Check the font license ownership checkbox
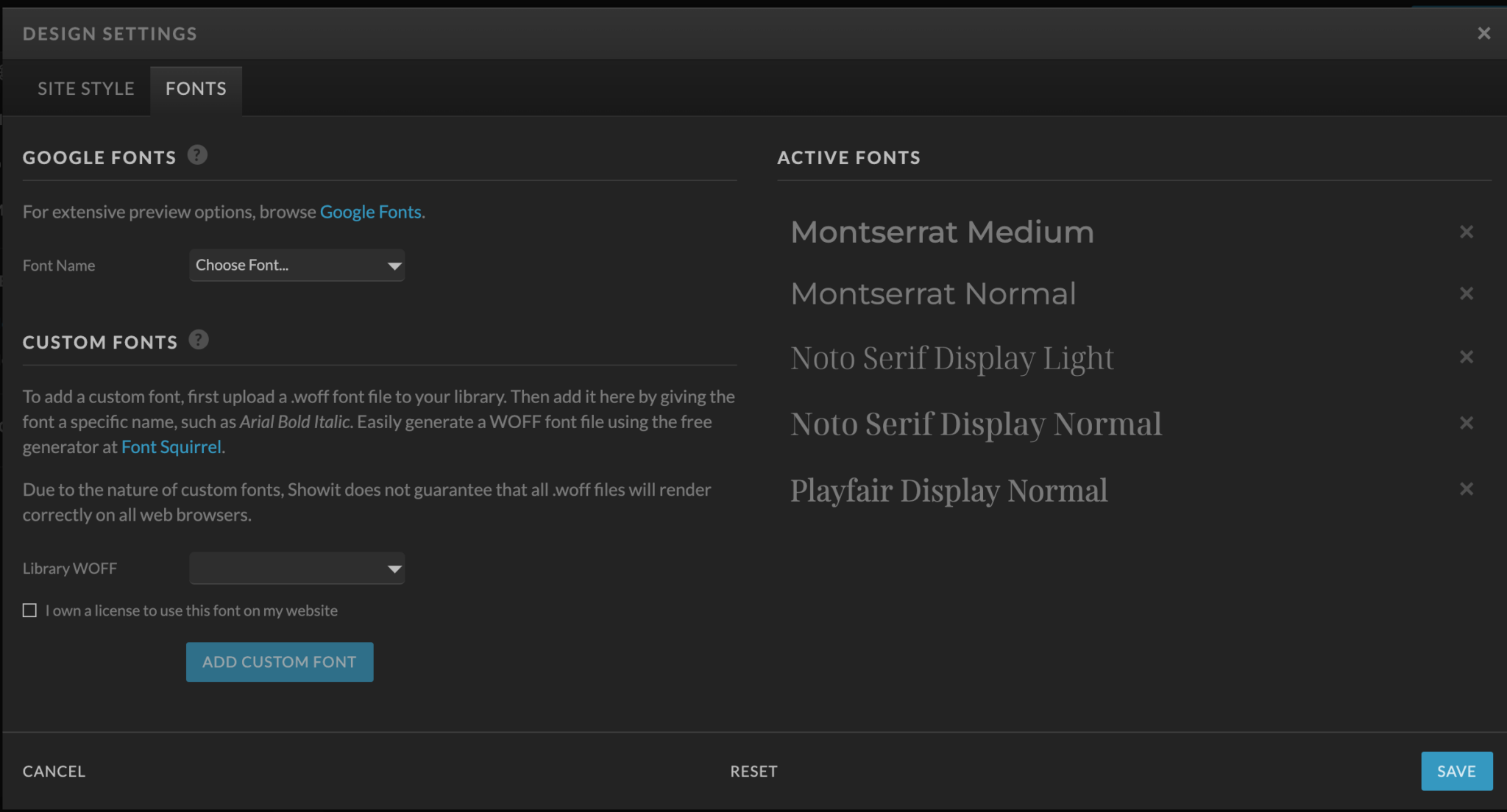 [29, 610]
